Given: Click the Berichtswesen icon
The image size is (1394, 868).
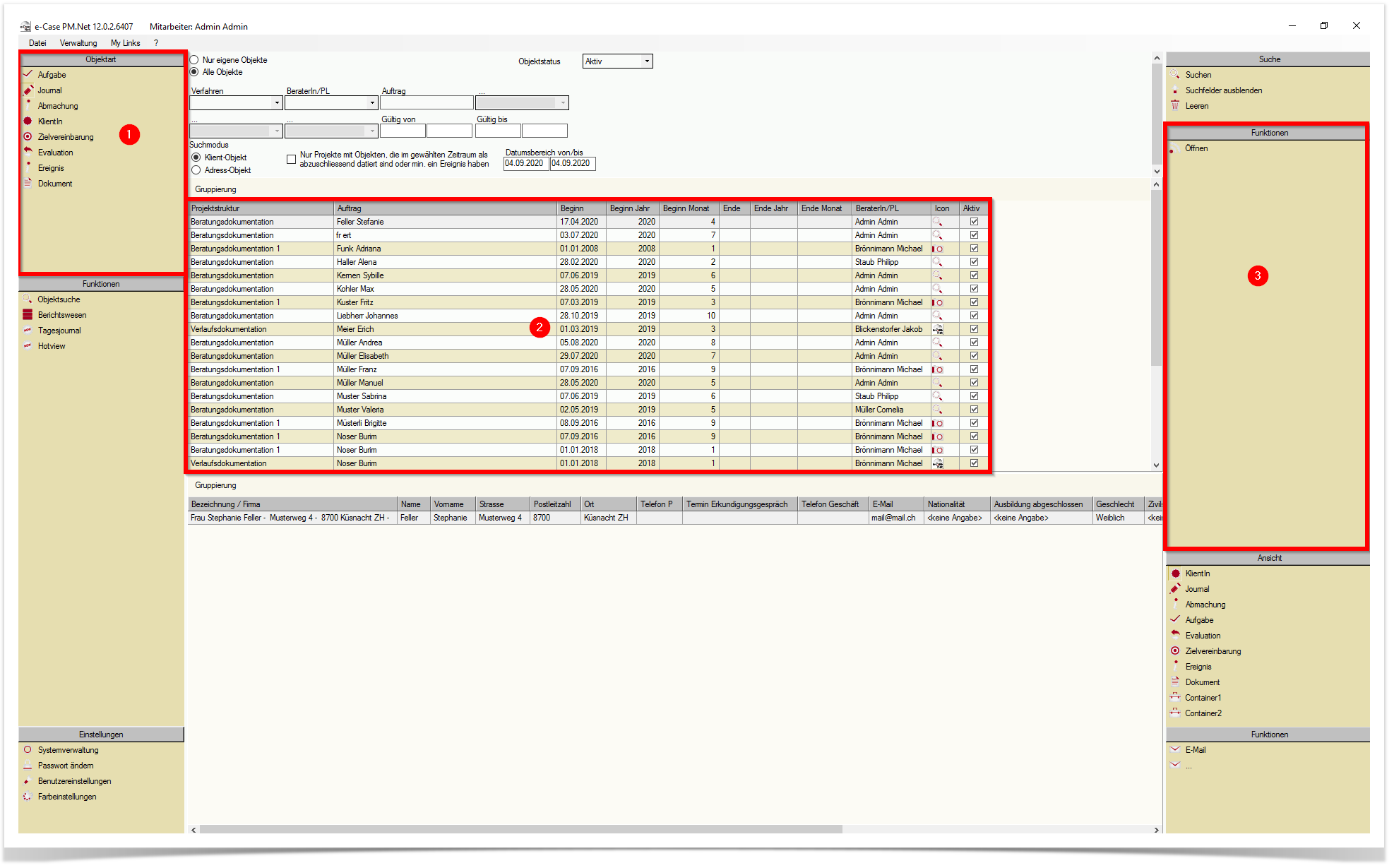Looking at the screenshot, I should click(x=28, y=314).
